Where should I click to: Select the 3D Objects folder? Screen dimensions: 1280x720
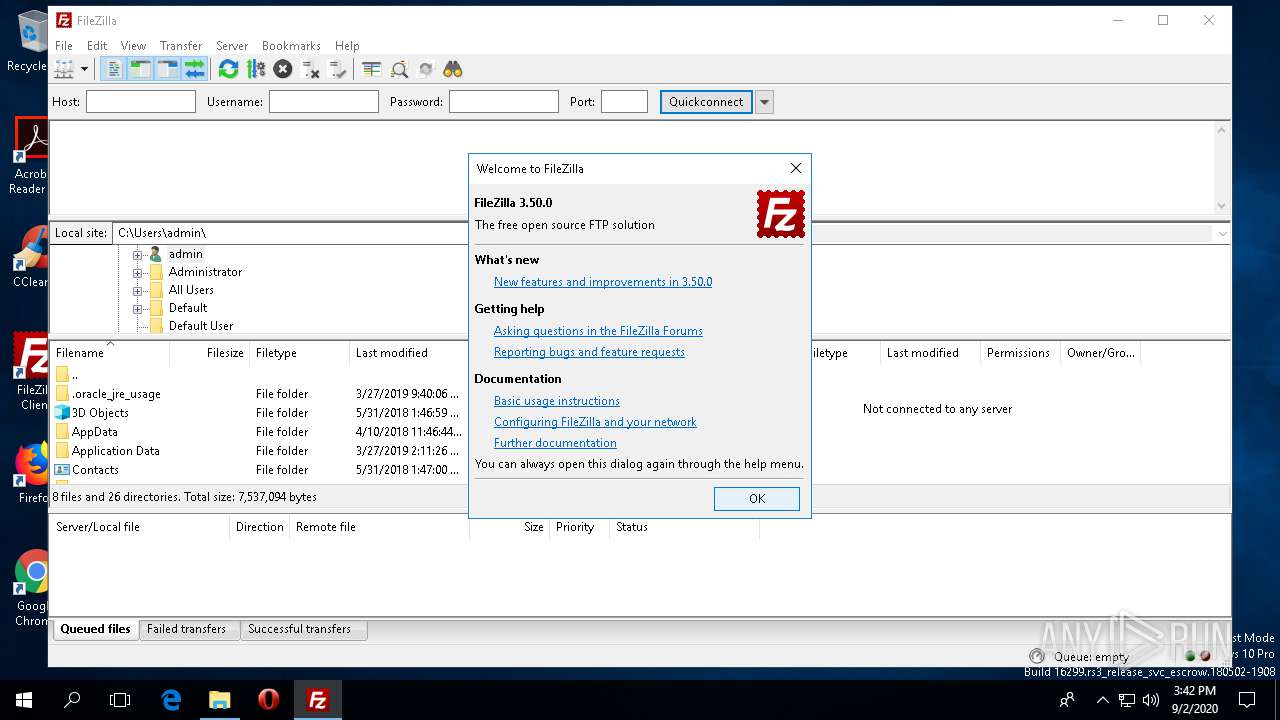100,413
